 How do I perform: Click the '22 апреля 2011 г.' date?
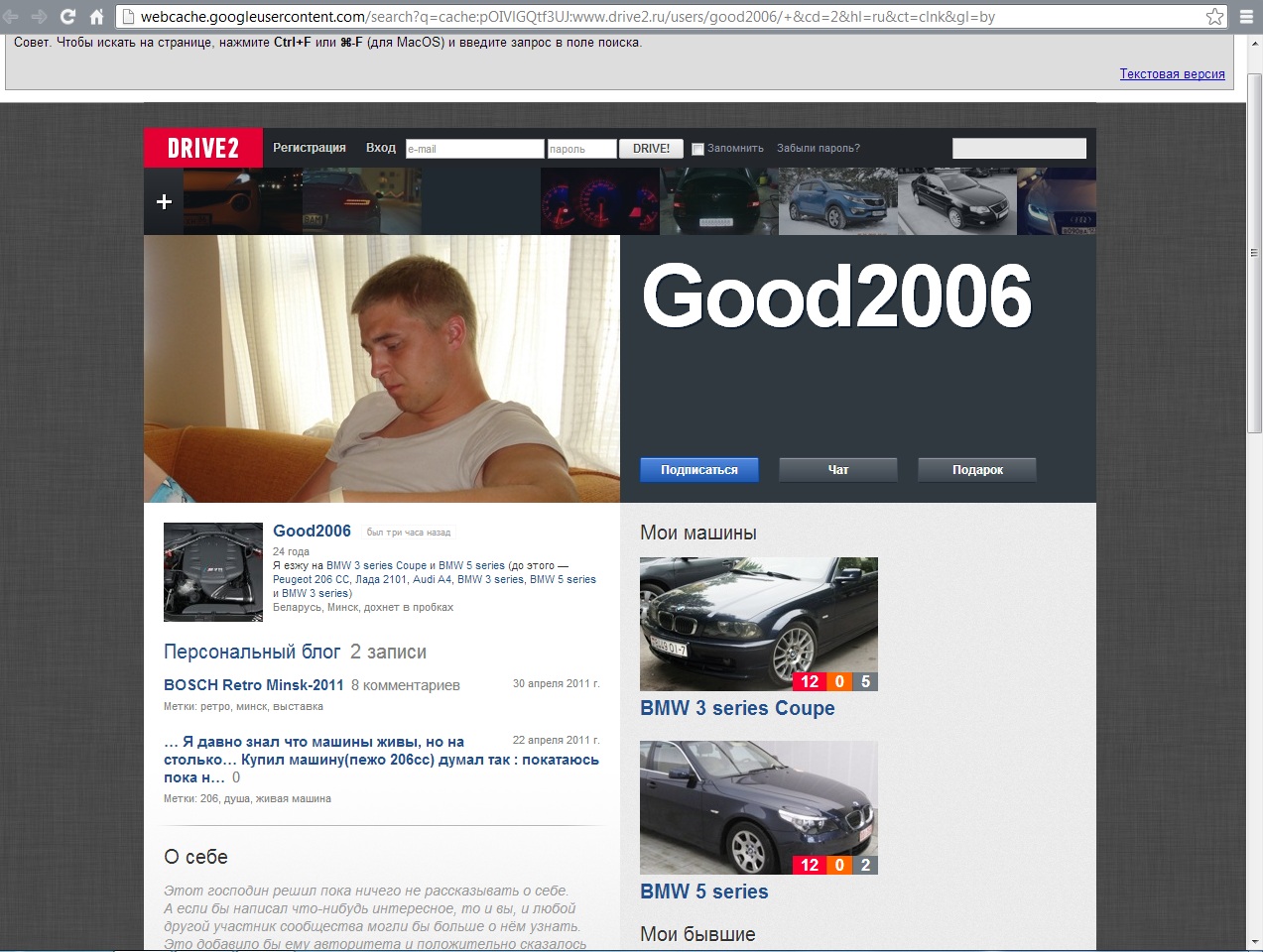click(556, 740)
